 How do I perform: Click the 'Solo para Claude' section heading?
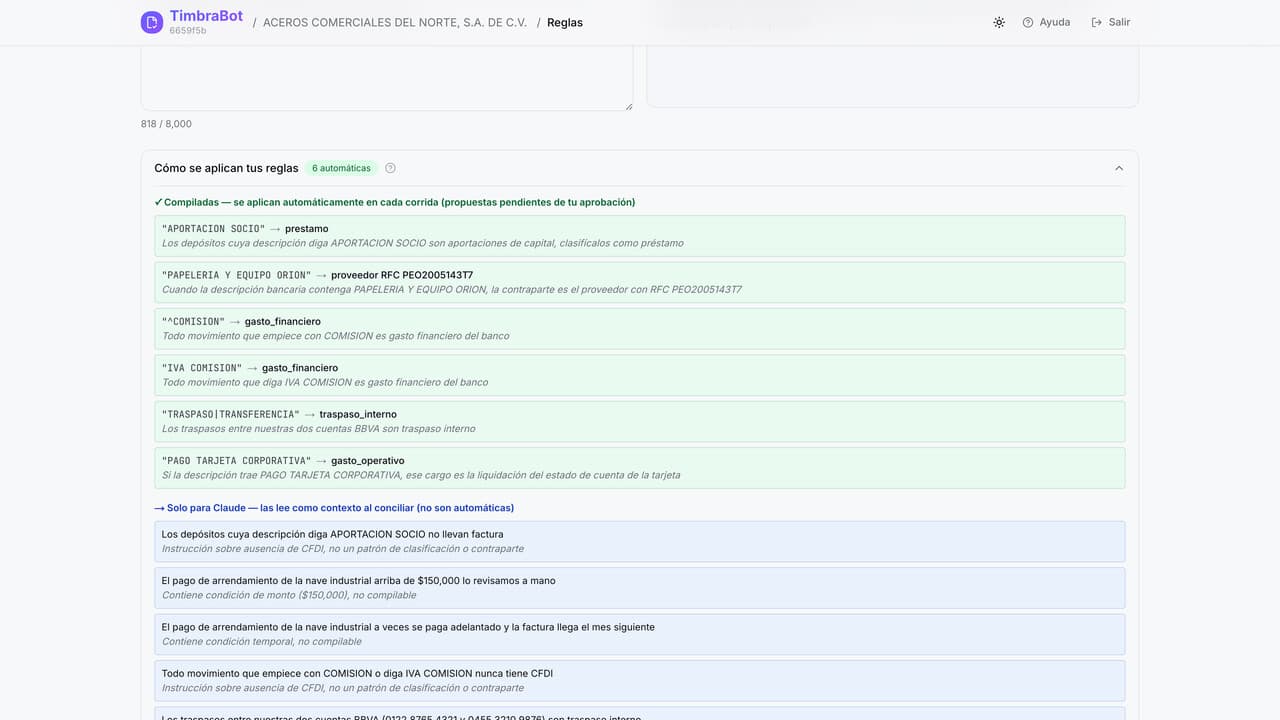pos(334,508)
